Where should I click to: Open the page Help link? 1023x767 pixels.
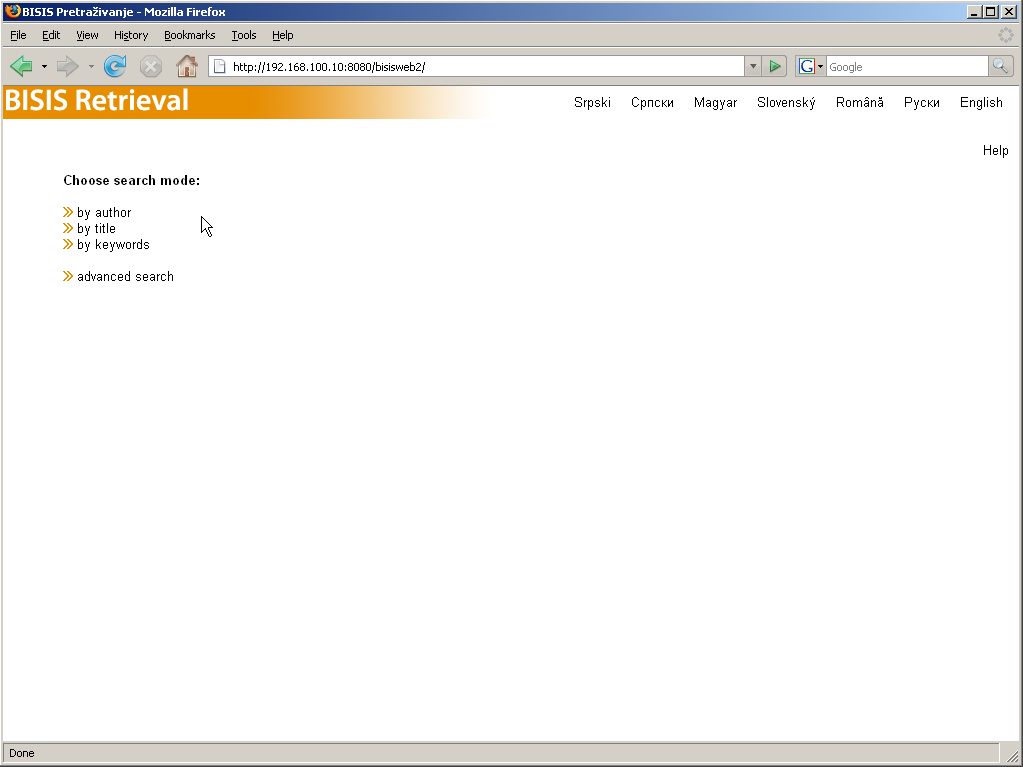pos(995,151)
